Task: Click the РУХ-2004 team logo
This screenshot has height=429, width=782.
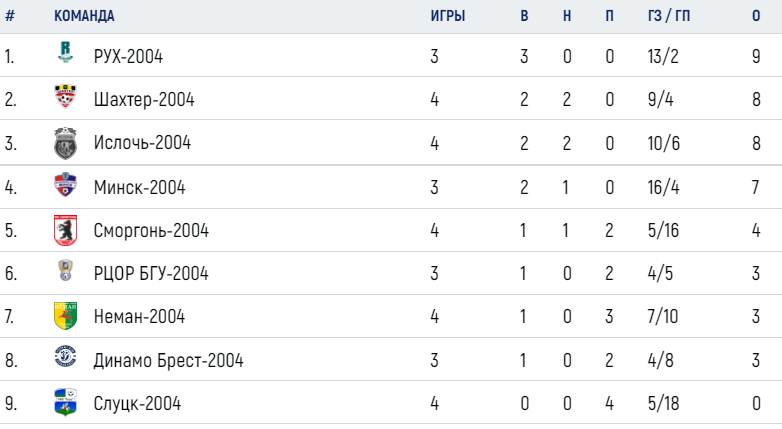Action: click(x=65, y=52)
